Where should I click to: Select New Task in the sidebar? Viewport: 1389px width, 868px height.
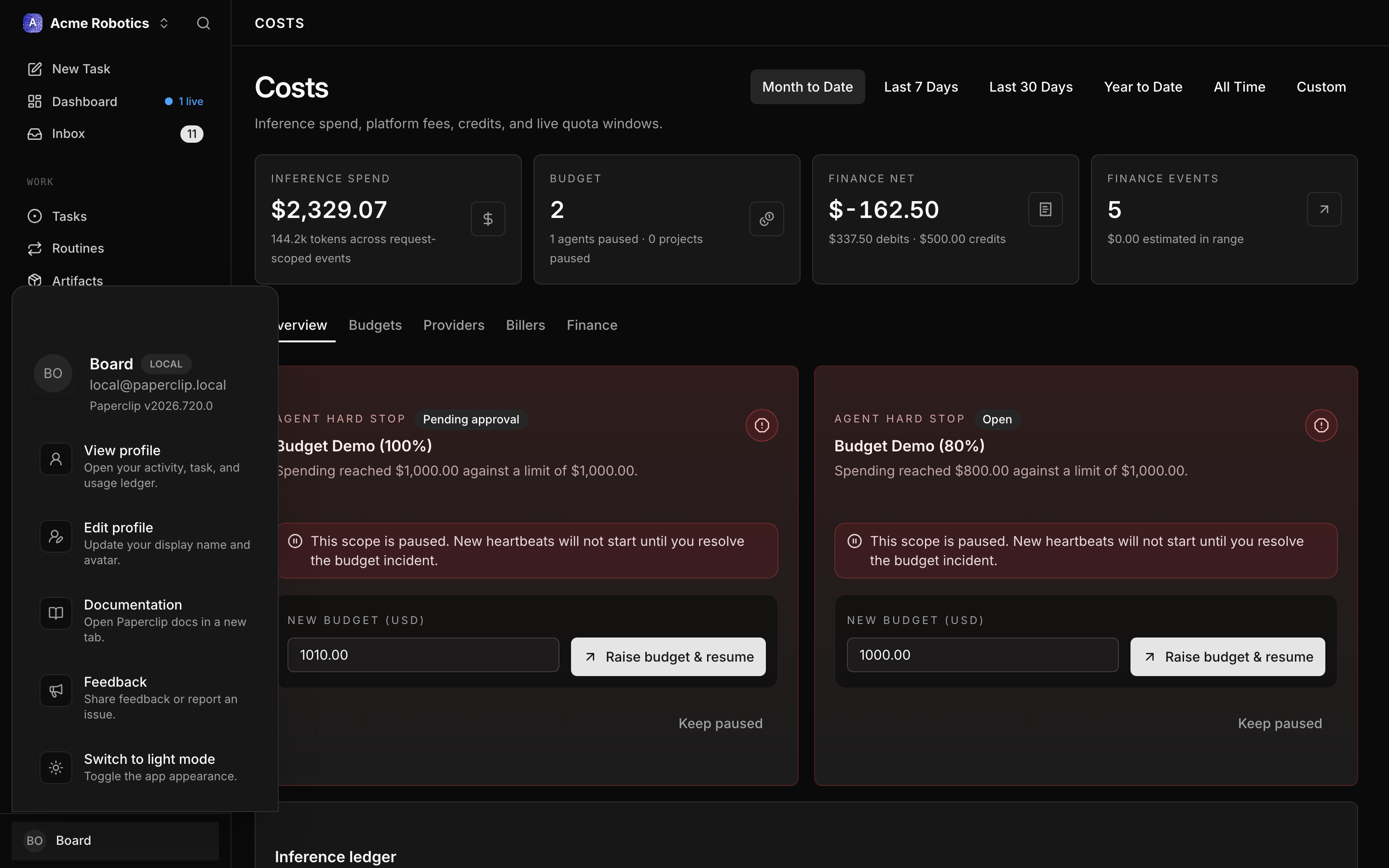click(x=115, y=69)
